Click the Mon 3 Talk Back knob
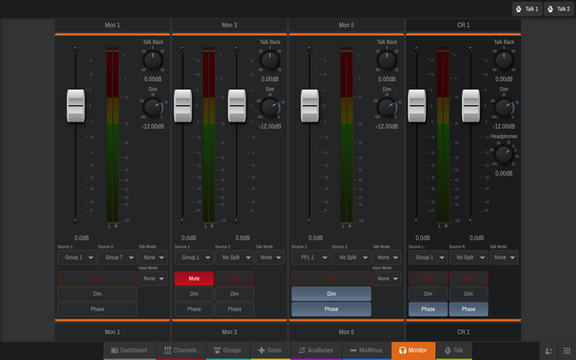The image size is (576, 360). coord(270,60)
